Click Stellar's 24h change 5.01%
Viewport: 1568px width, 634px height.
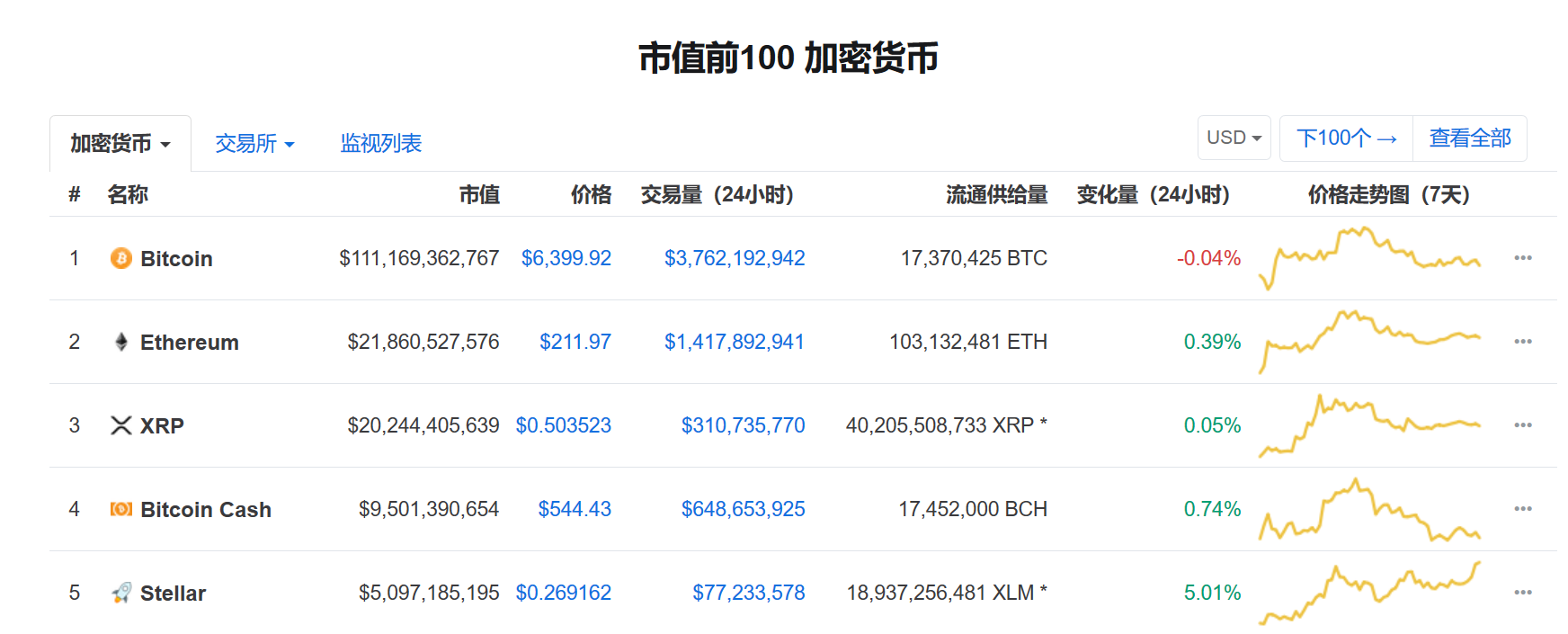[x=1213, y=593]
